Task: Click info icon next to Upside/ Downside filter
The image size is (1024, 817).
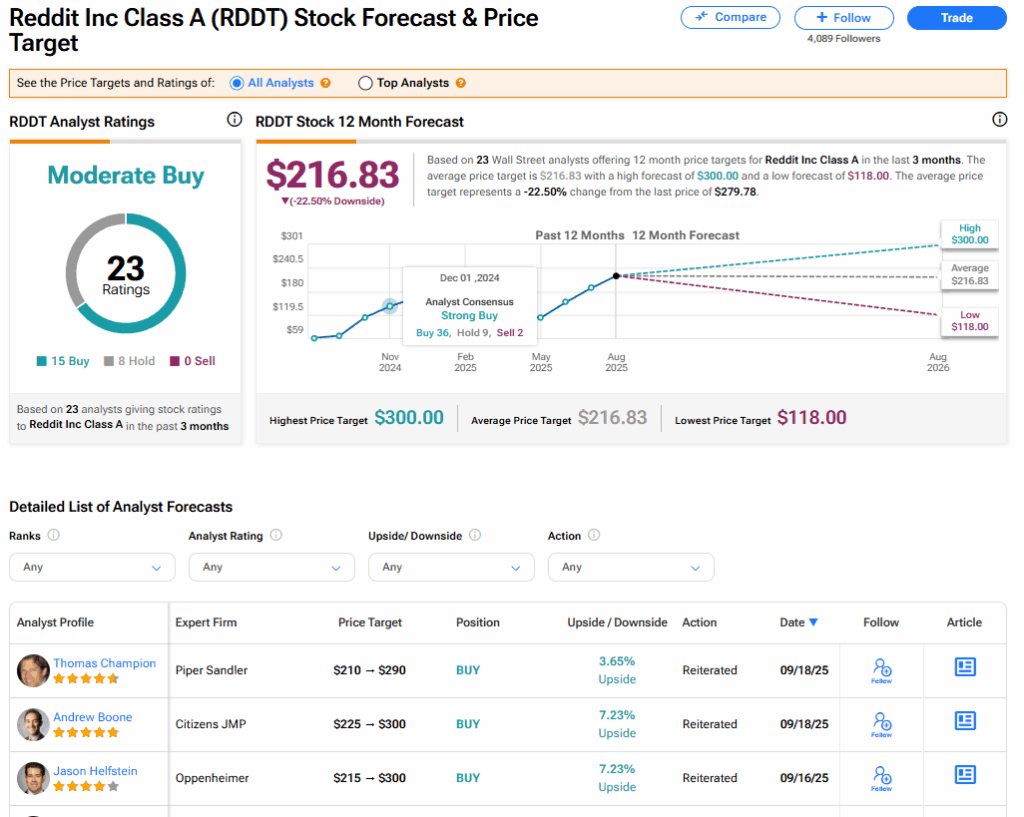Action: tap(475, 535)
